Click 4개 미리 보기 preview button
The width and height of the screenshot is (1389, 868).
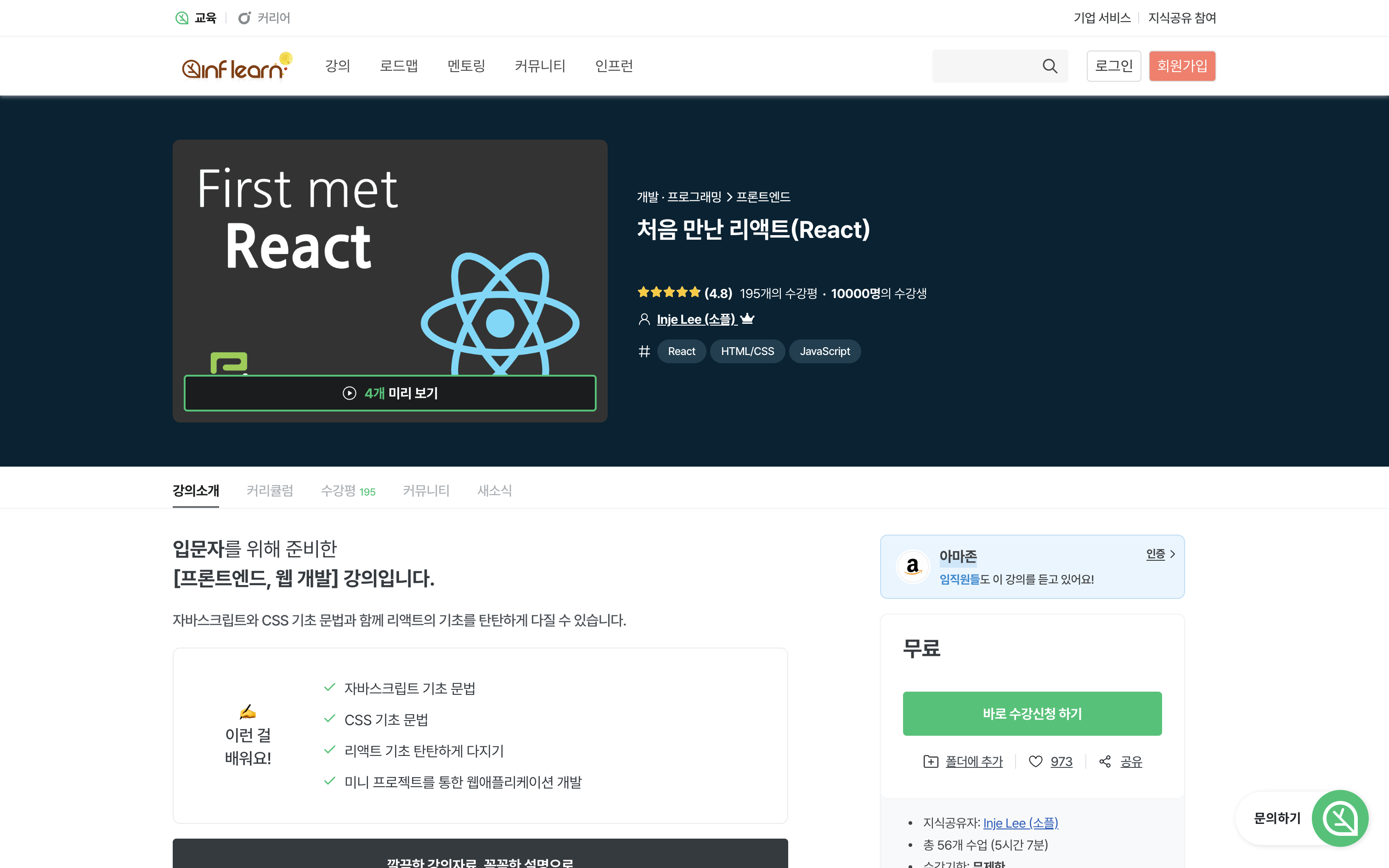[390, 393]
